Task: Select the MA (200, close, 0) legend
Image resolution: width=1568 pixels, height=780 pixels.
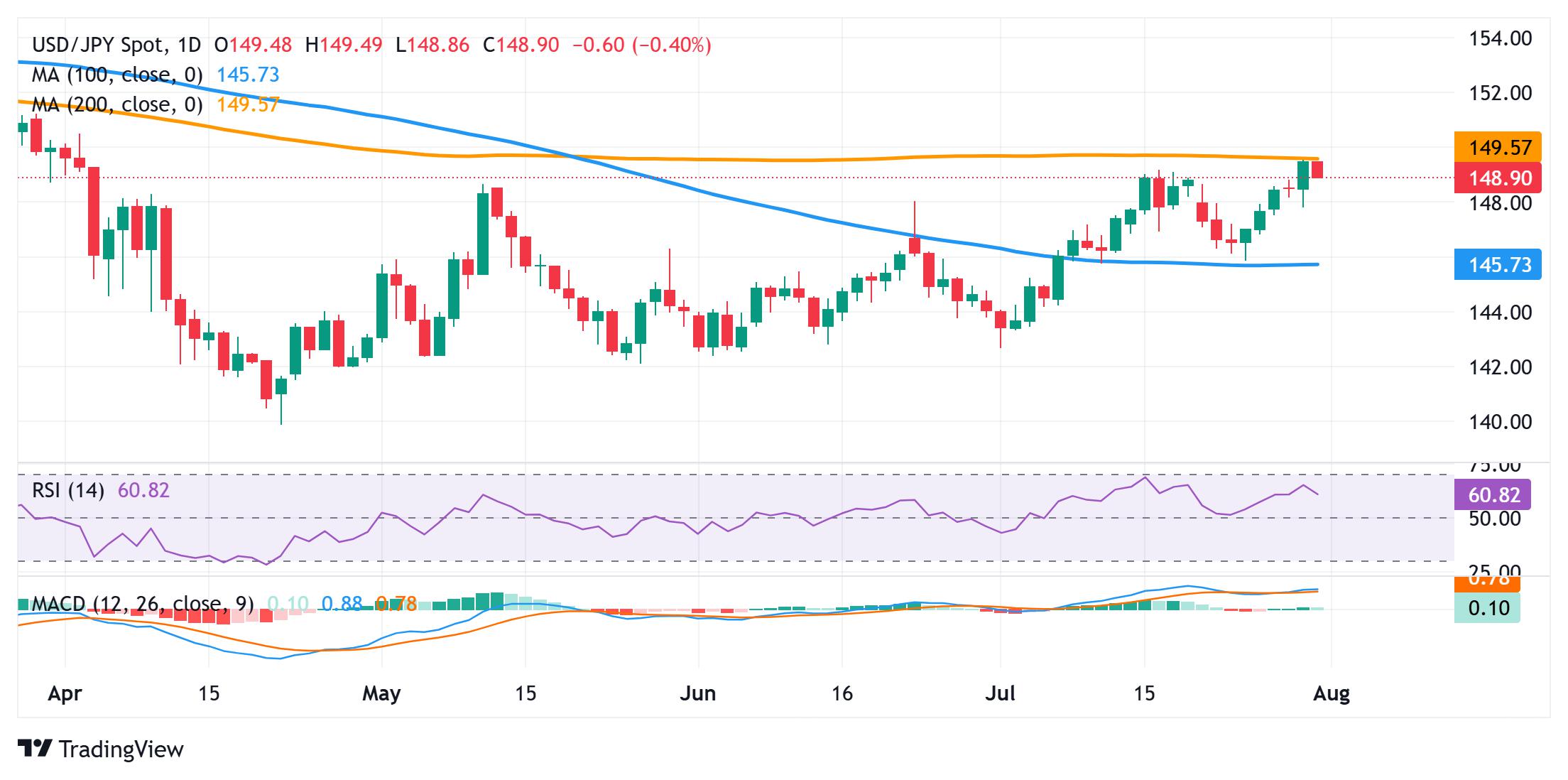Action: click(x=117, y=105)
